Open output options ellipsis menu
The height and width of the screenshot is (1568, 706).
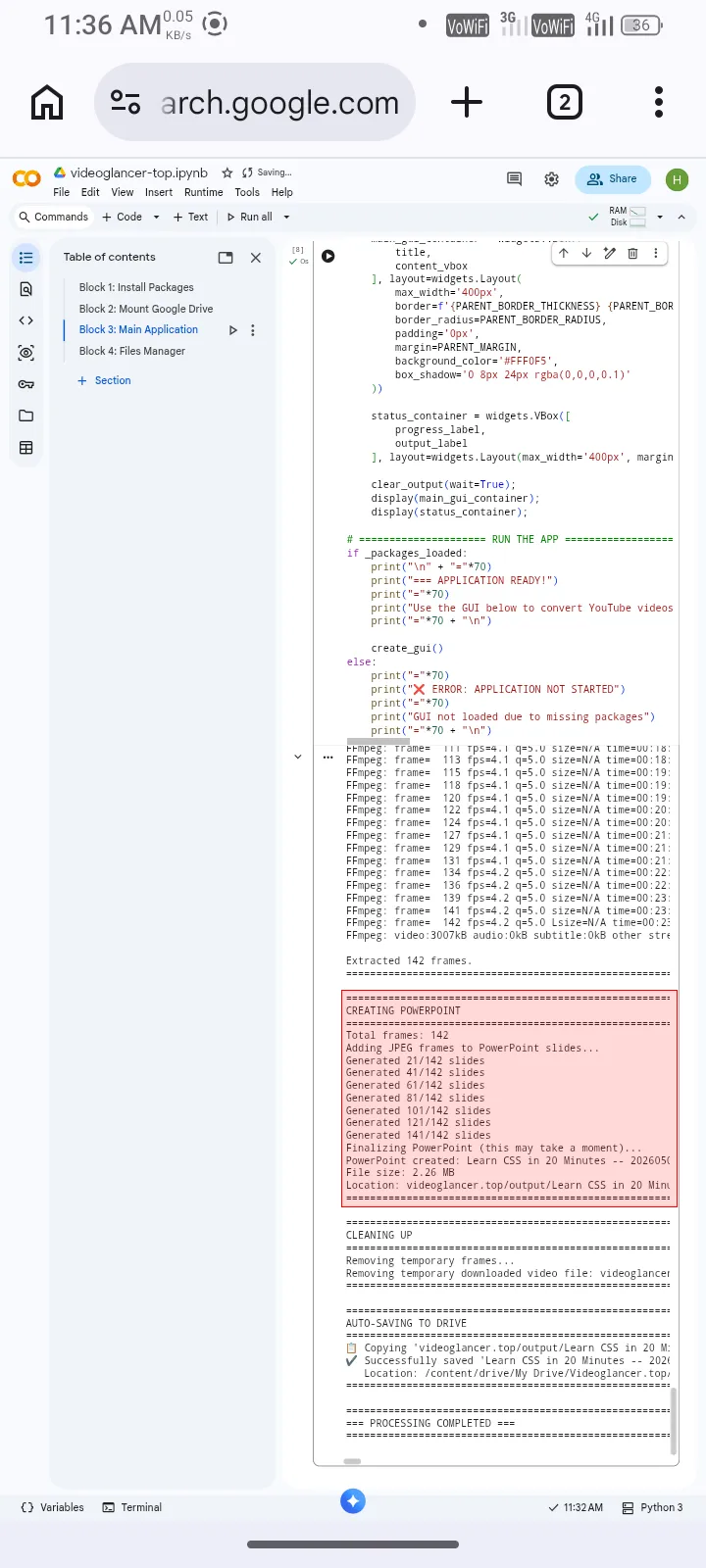[x=328, y=757]
